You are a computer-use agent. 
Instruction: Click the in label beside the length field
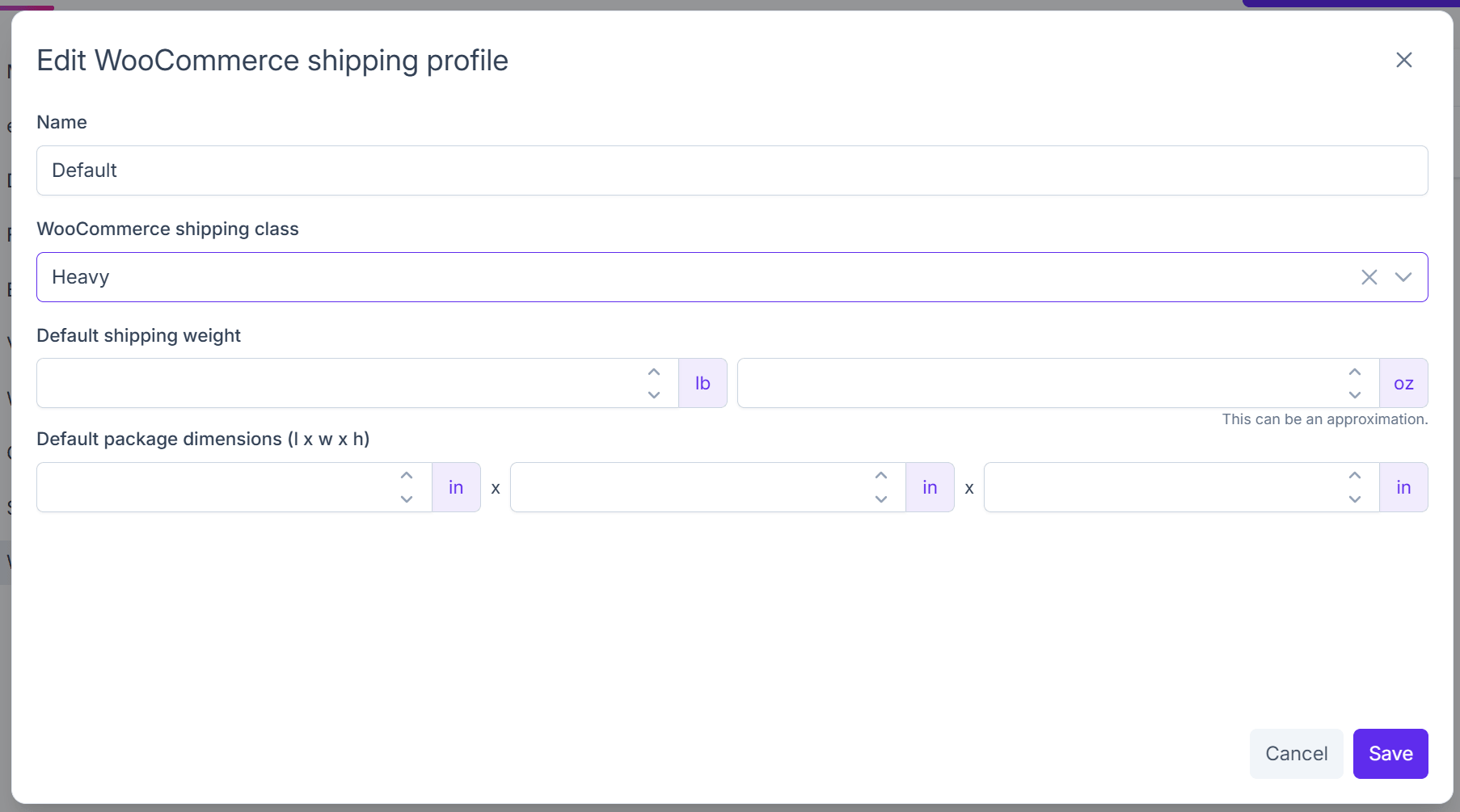(455, 486)
